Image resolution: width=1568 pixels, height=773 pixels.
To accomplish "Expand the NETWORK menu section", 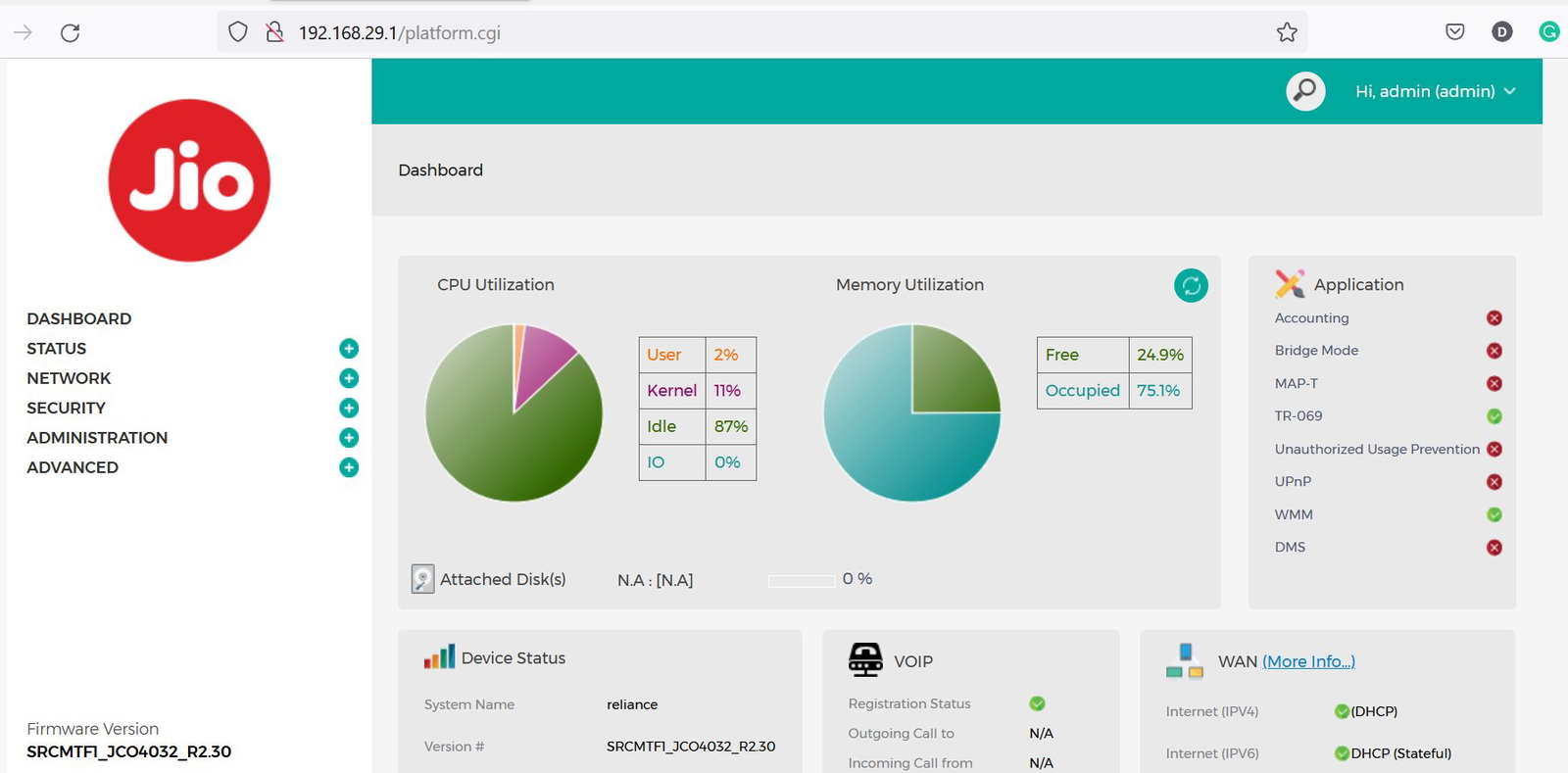I will (x=348, y=378).
